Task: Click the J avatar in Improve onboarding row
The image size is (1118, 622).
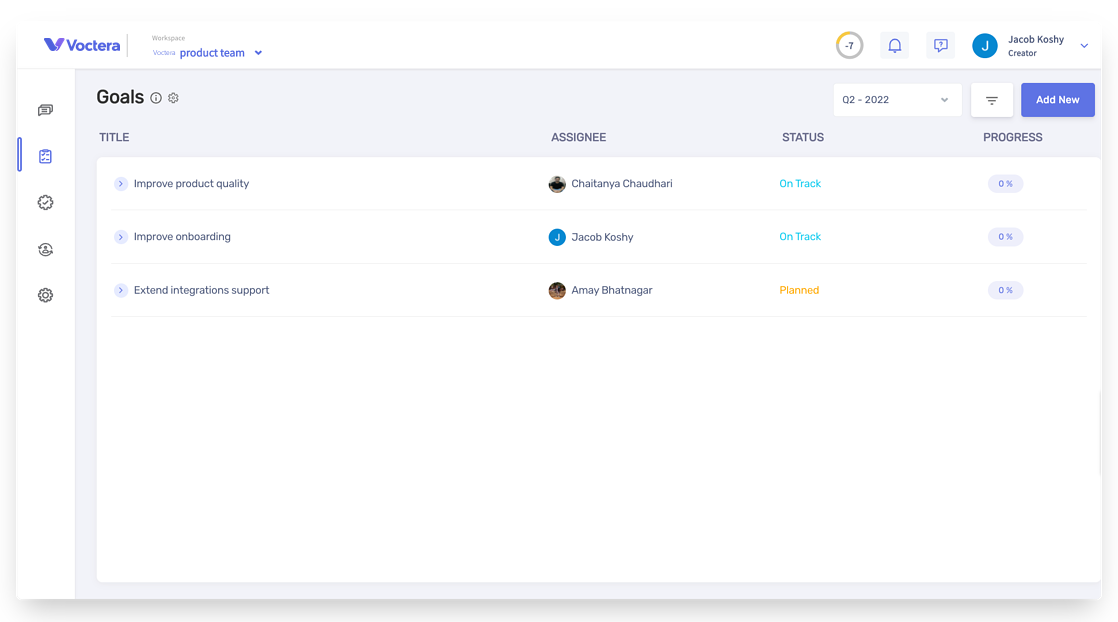Action: point(557,237)
